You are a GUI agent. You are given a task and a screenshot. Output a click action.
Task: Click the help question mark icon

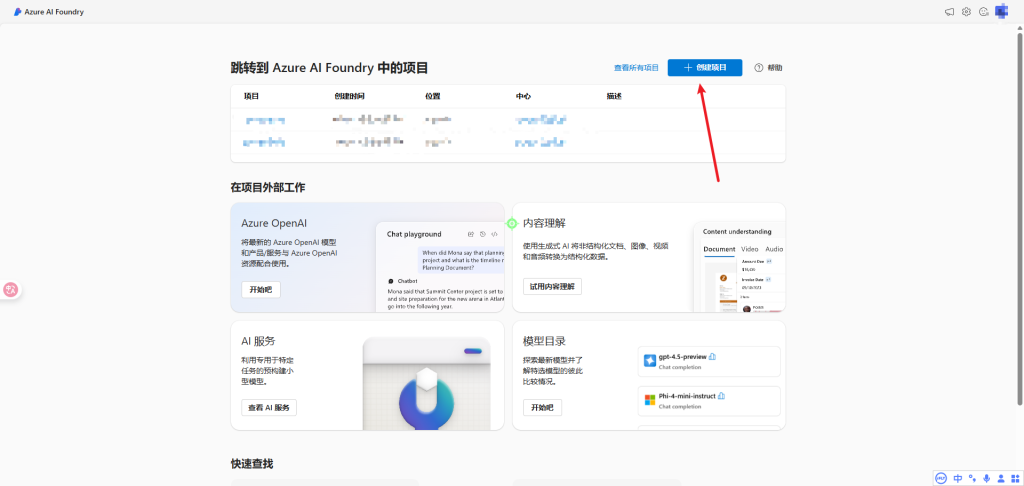click(x=759, y=67)
